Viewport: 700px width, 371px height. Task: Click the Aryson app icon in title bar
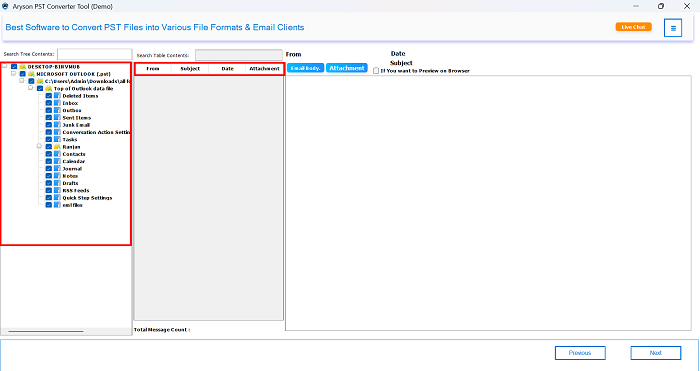pos(5,6)
